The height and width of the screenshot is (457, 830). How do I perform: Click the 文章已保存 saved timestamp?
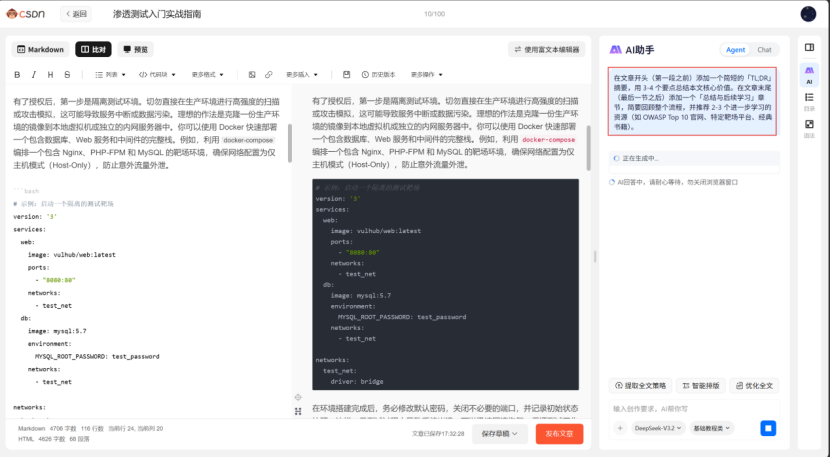pos(438,434)
